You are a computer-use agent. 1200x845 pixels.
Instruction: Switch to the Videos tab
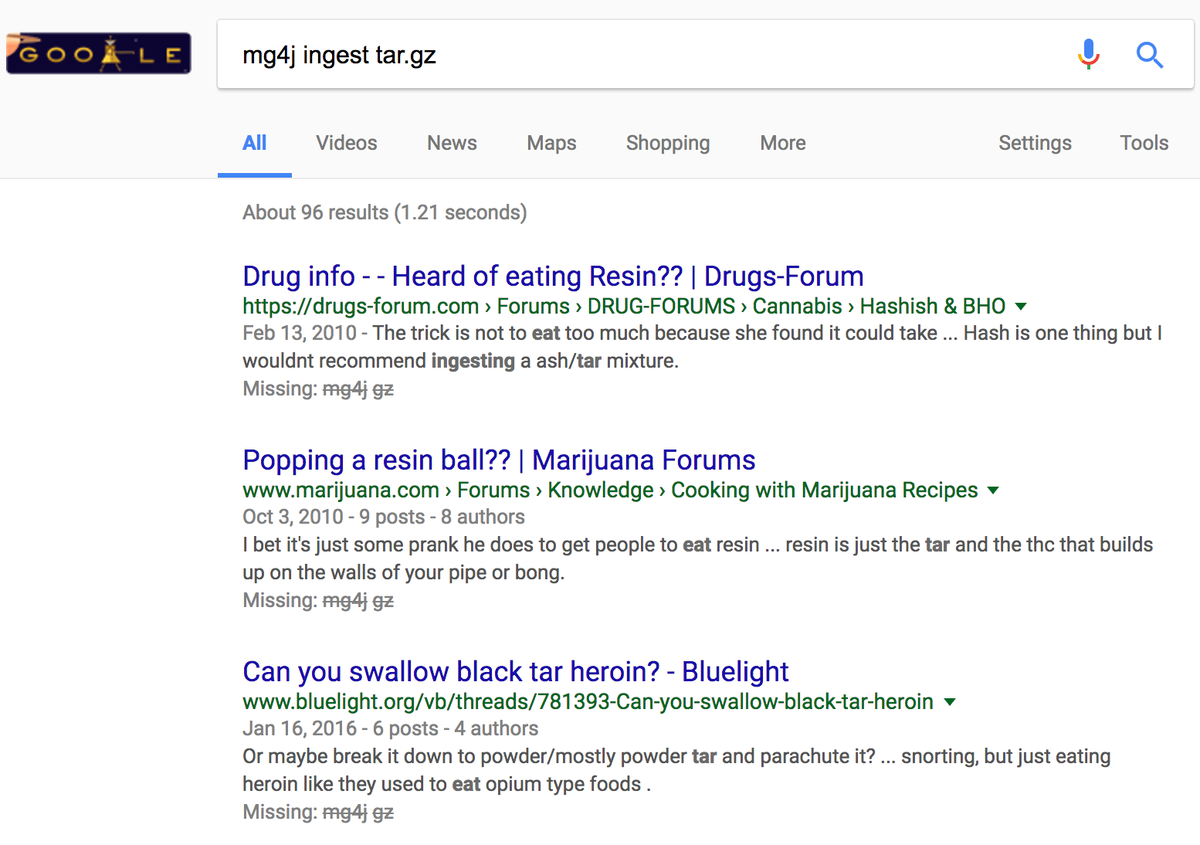point(346,143)
